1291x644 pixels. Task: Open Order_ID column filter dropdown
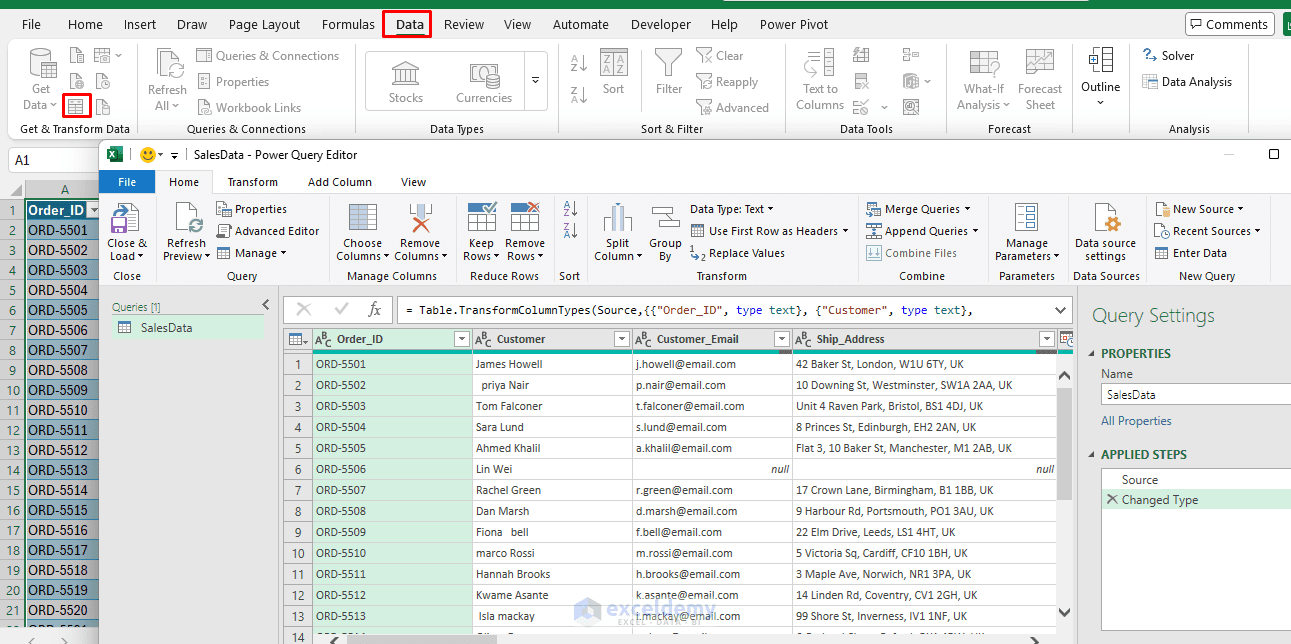tap(461, 340)
